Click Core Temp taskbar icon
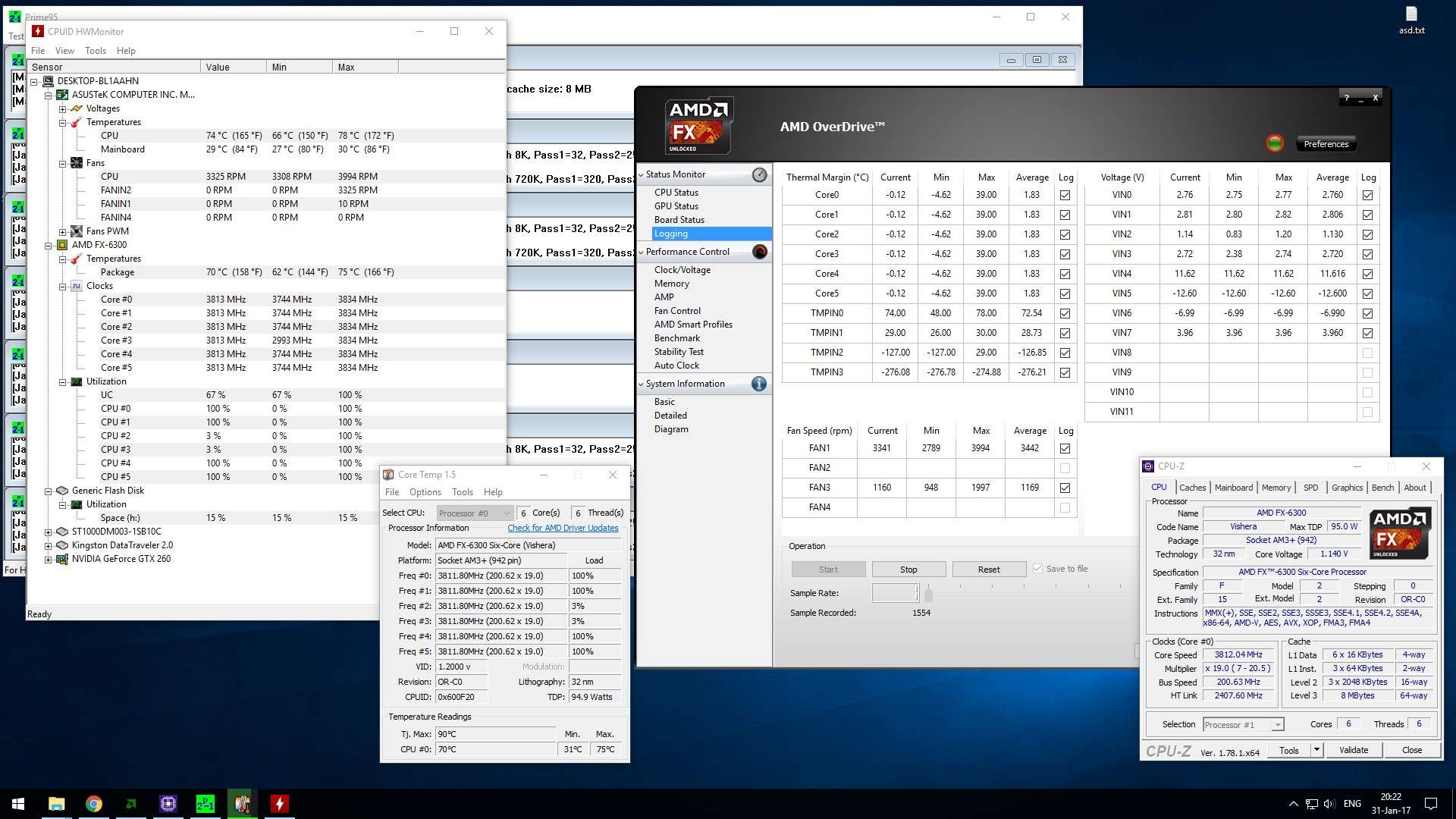 coord(242,804)
